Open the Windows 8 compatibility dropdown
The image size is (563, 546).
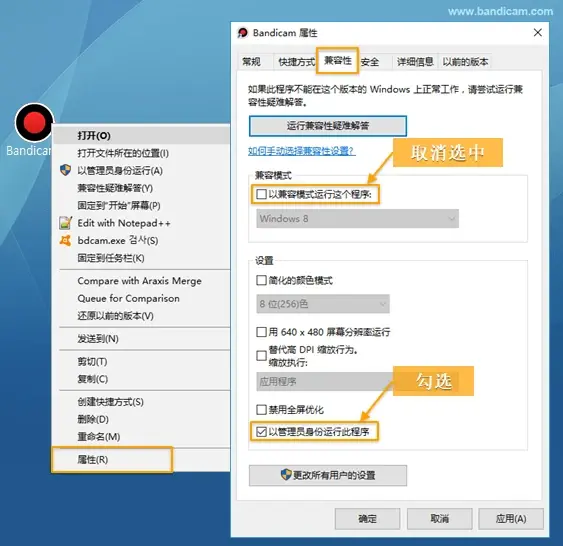pos(357,219)
